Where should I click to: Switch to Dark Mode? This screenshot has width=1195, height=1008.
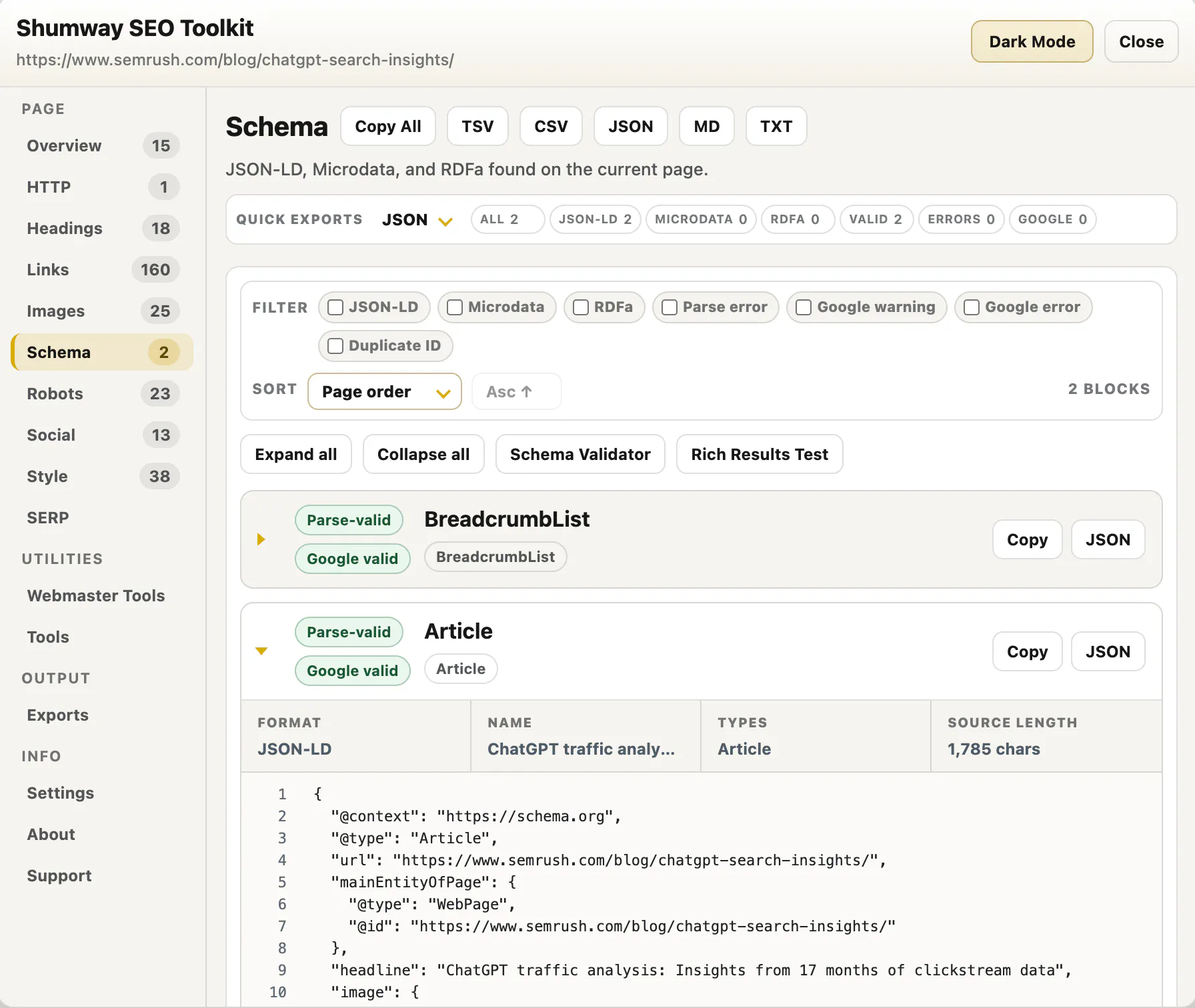click(x=1032, y=41)
